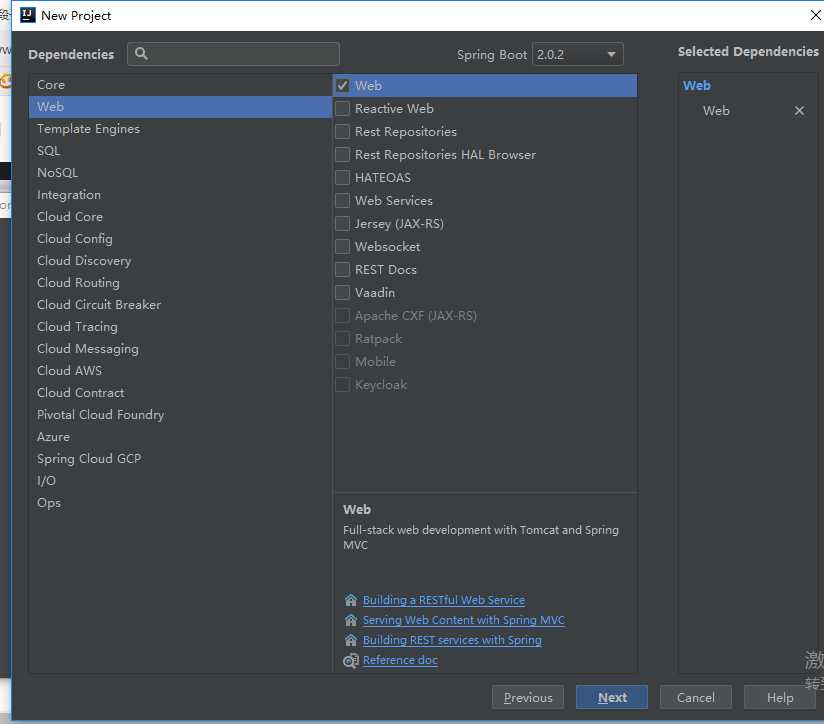Select the Integration category
Image resolution: width=824 pixels, height=724 pixels.
point(180,195)
